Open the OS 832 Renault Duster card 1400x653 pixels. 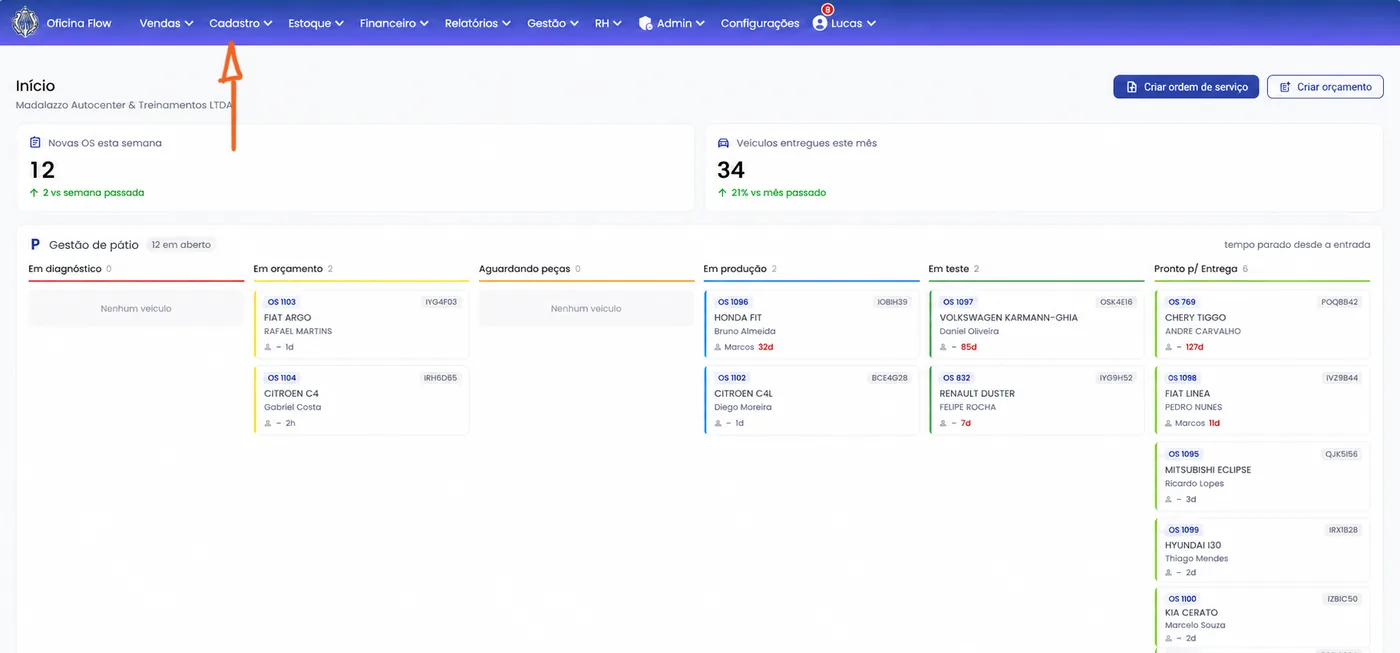[x=1036, y=401]
